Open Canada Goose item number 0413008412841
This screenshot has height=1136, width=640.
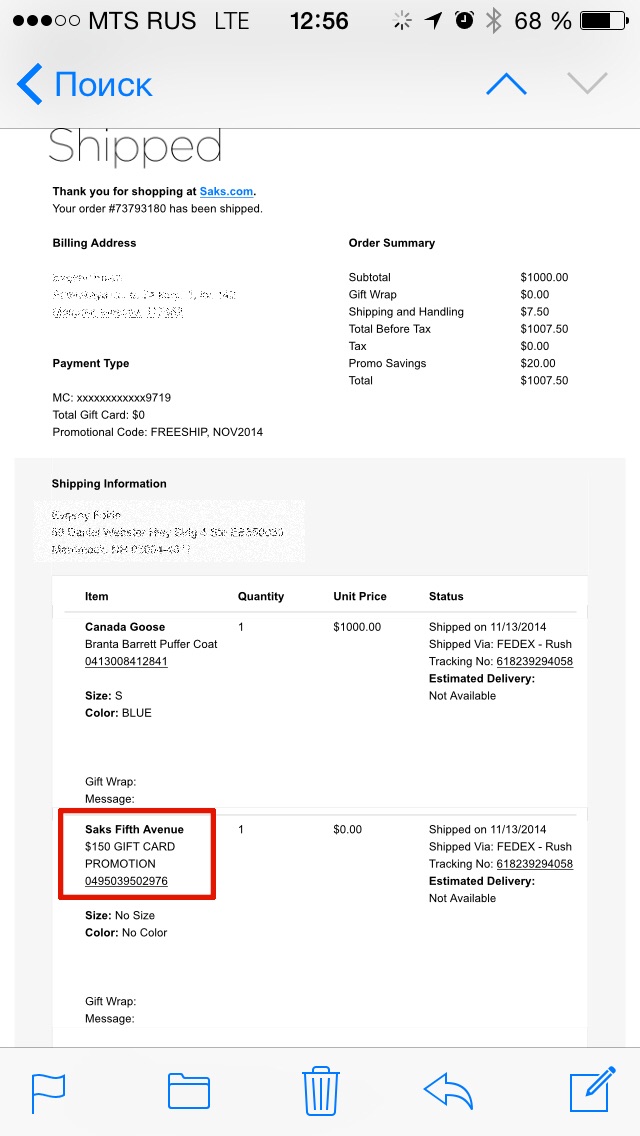pyautogui.click(x=126, y=661)
